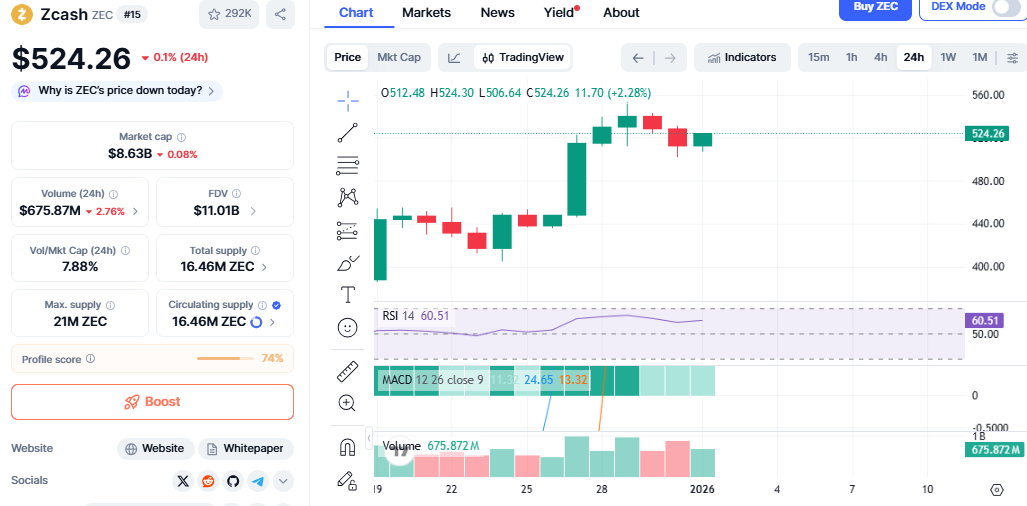
Task: Select the ruler measure tool
Action: point(348,371)
